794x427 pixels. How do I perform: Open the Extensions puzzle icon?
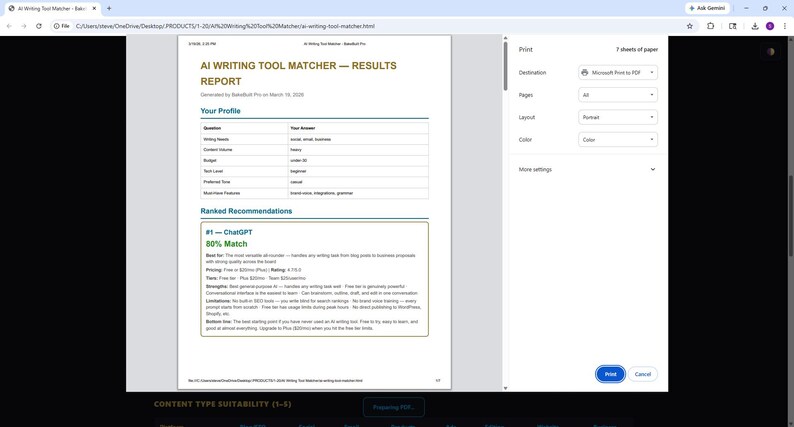pyautogui.click(x=710, y=26)
